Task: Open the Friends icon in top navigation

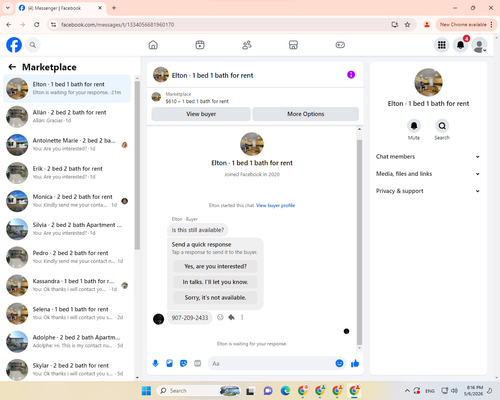Action: (247, 45)
